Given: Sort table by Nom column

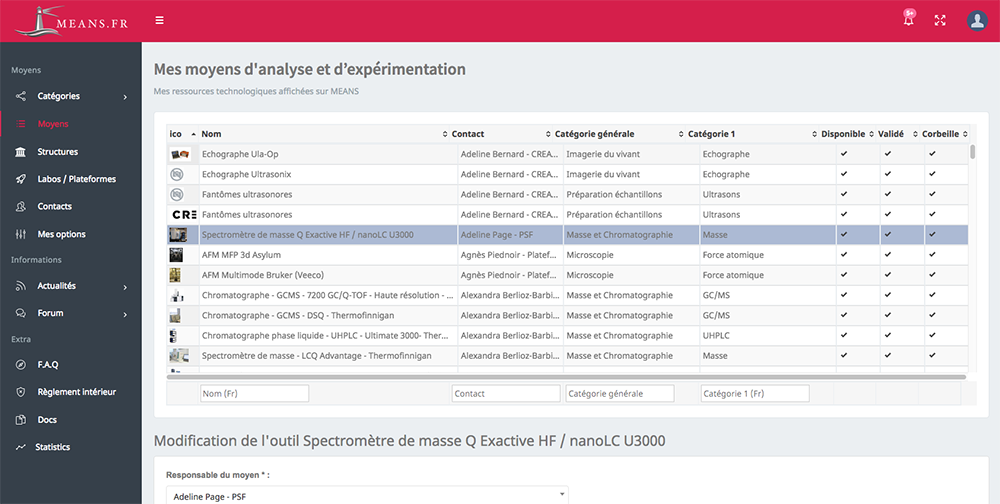Looking at the screenshot, I should pyautogui.click(x=324, y=134).
